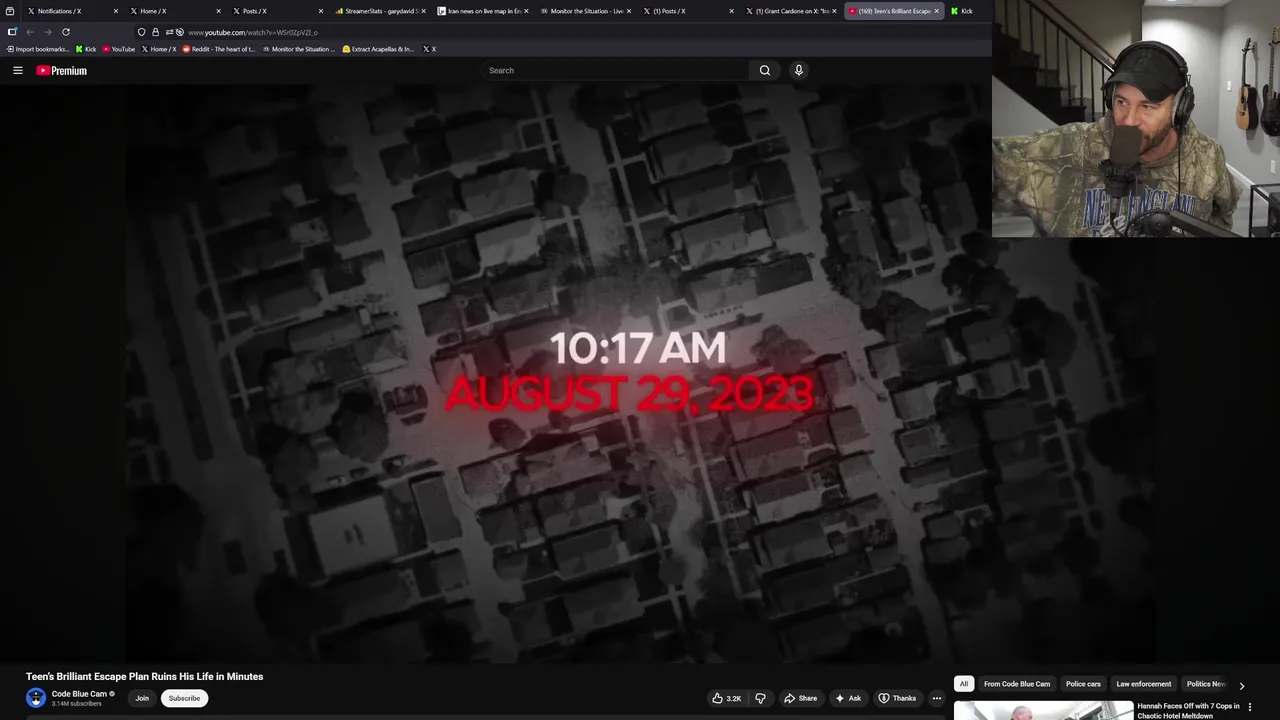Open the Ask AI button
Screen dimensions: 1280x720
(x=848, y=698)
